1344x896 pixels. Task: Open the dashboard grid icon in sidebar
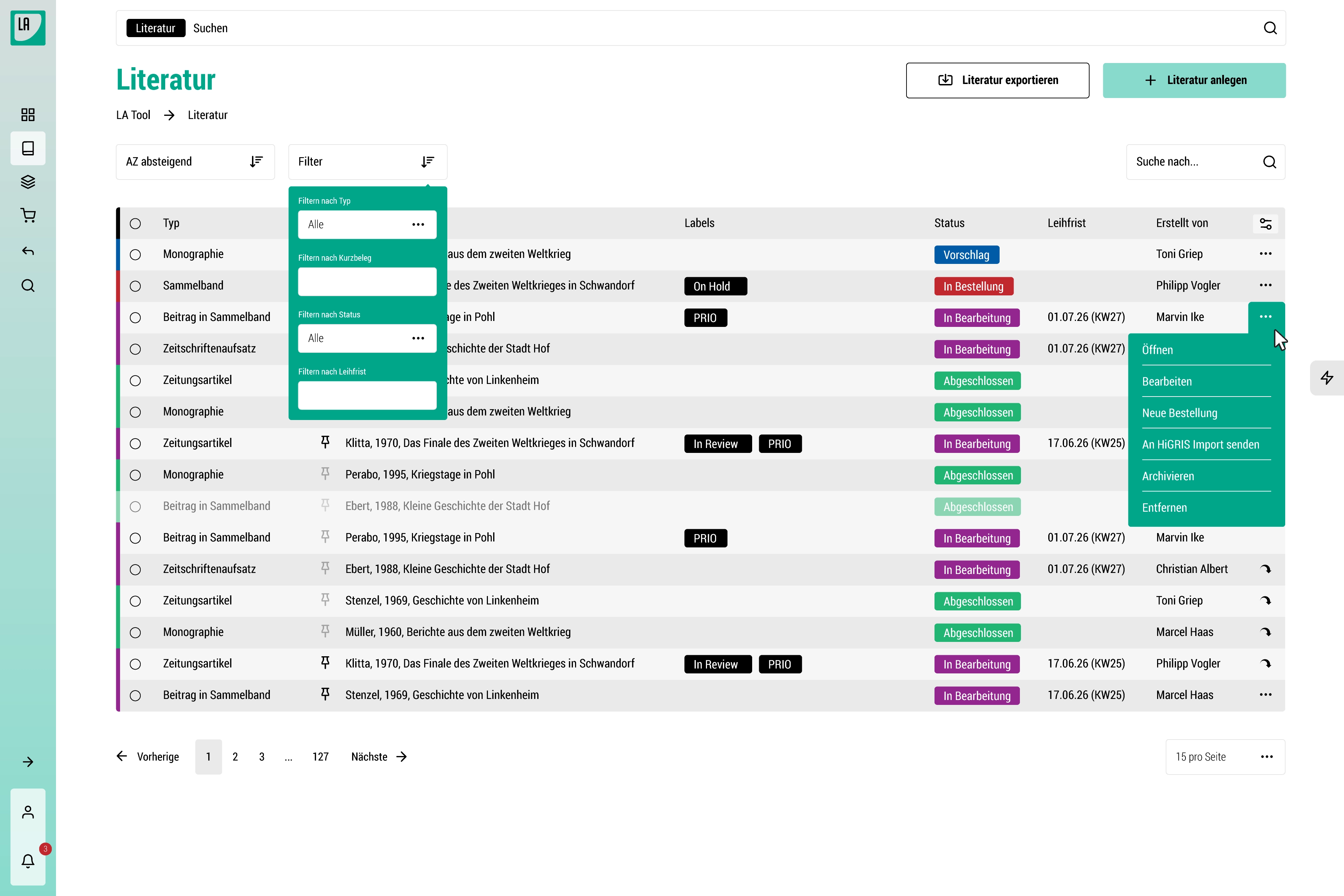[27, 114]
